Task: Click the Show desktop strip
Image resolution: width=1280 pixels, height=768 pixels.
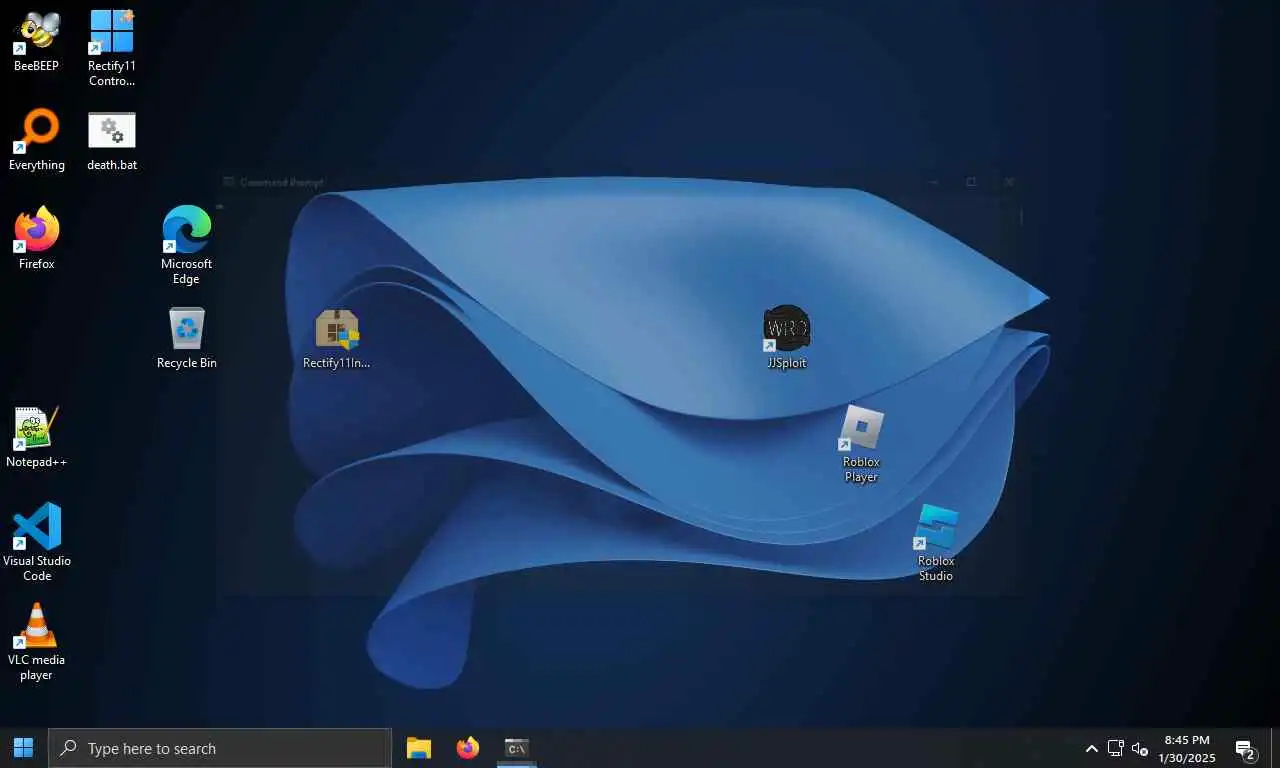Action: pos(1276,748)
